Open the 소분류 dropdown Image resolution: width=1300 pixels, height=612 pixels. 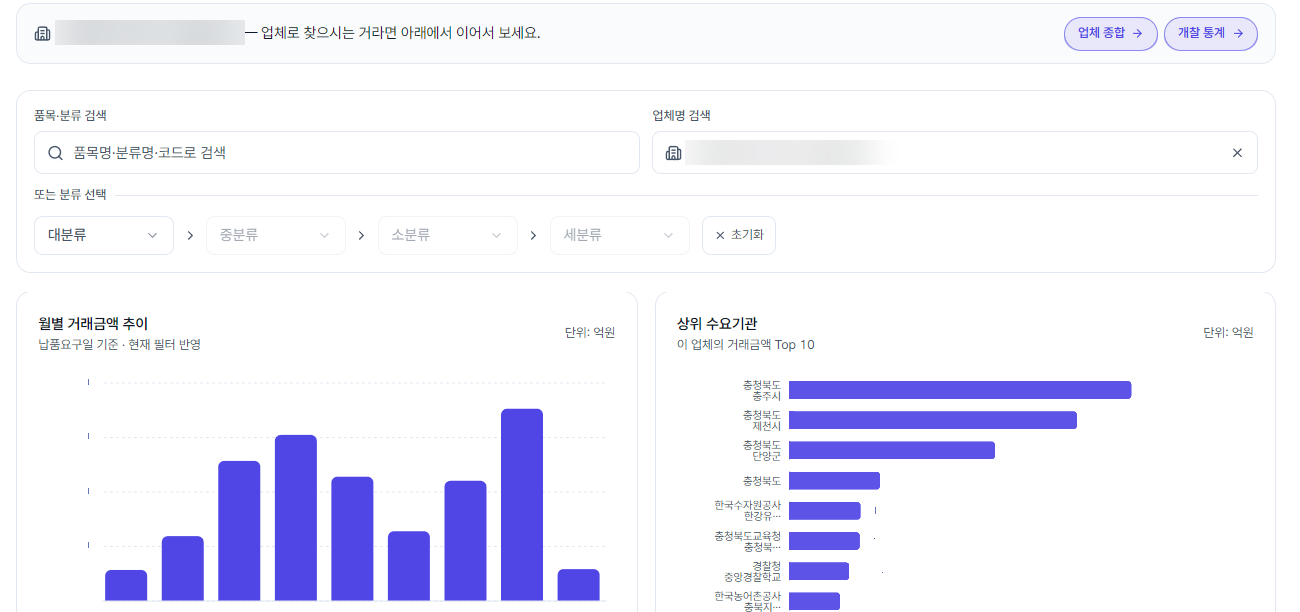click(448, 236)
